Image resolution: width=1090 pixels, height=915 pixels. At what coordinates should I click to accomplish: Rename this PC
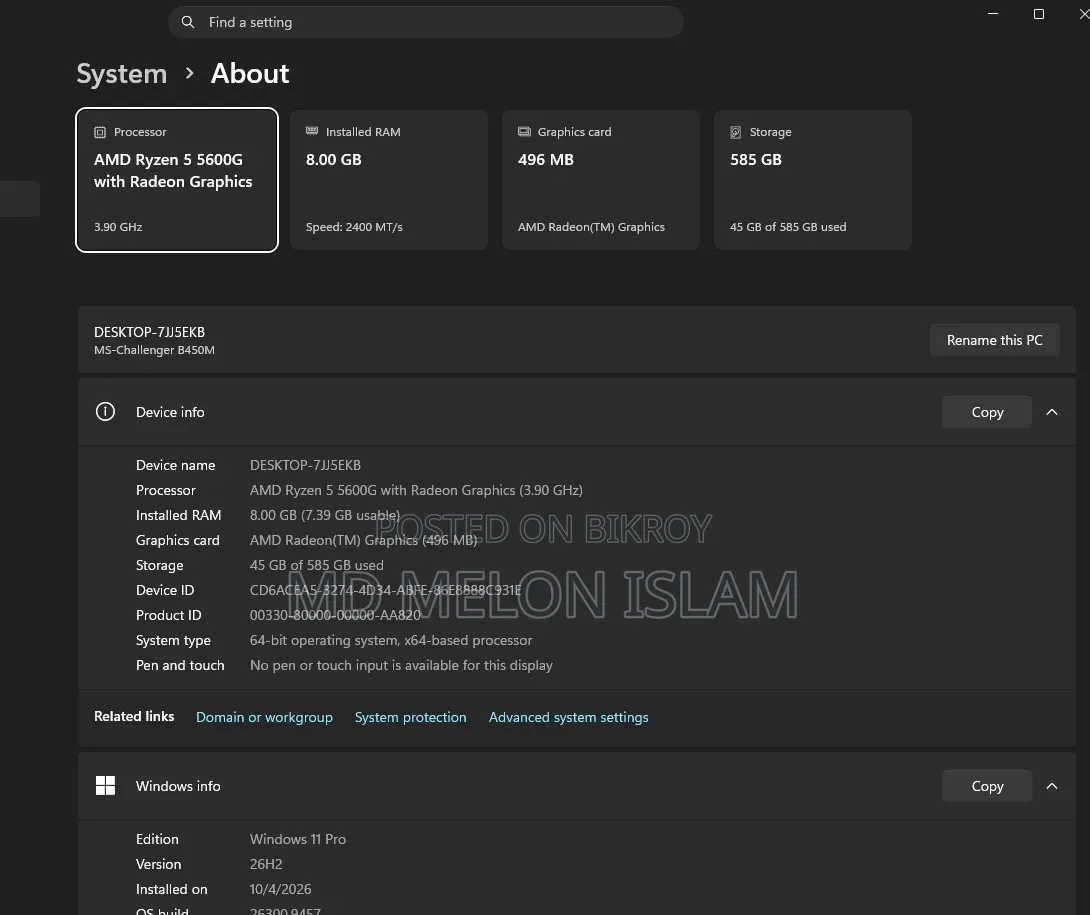point(994,340)
